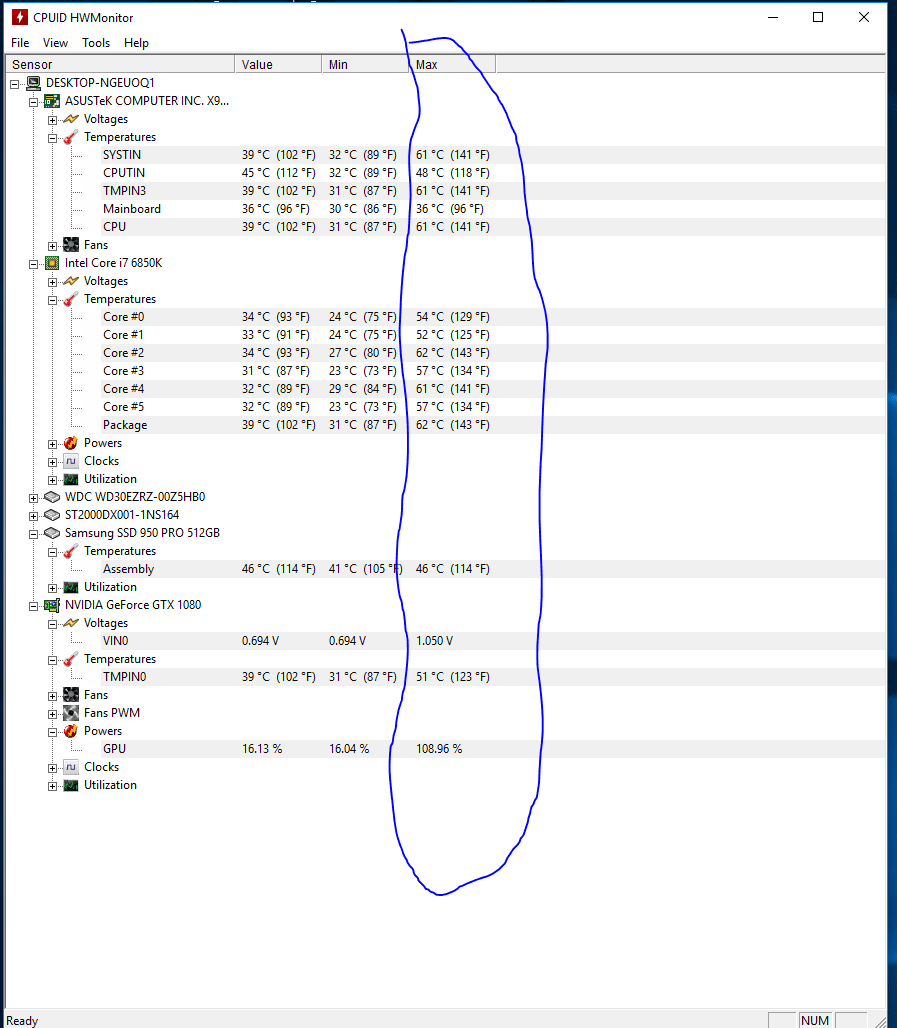The image size is (897, 1028).
Task: Click the Samsung SSD 950 PRO drive icon
Action: [x=52, y=533]
